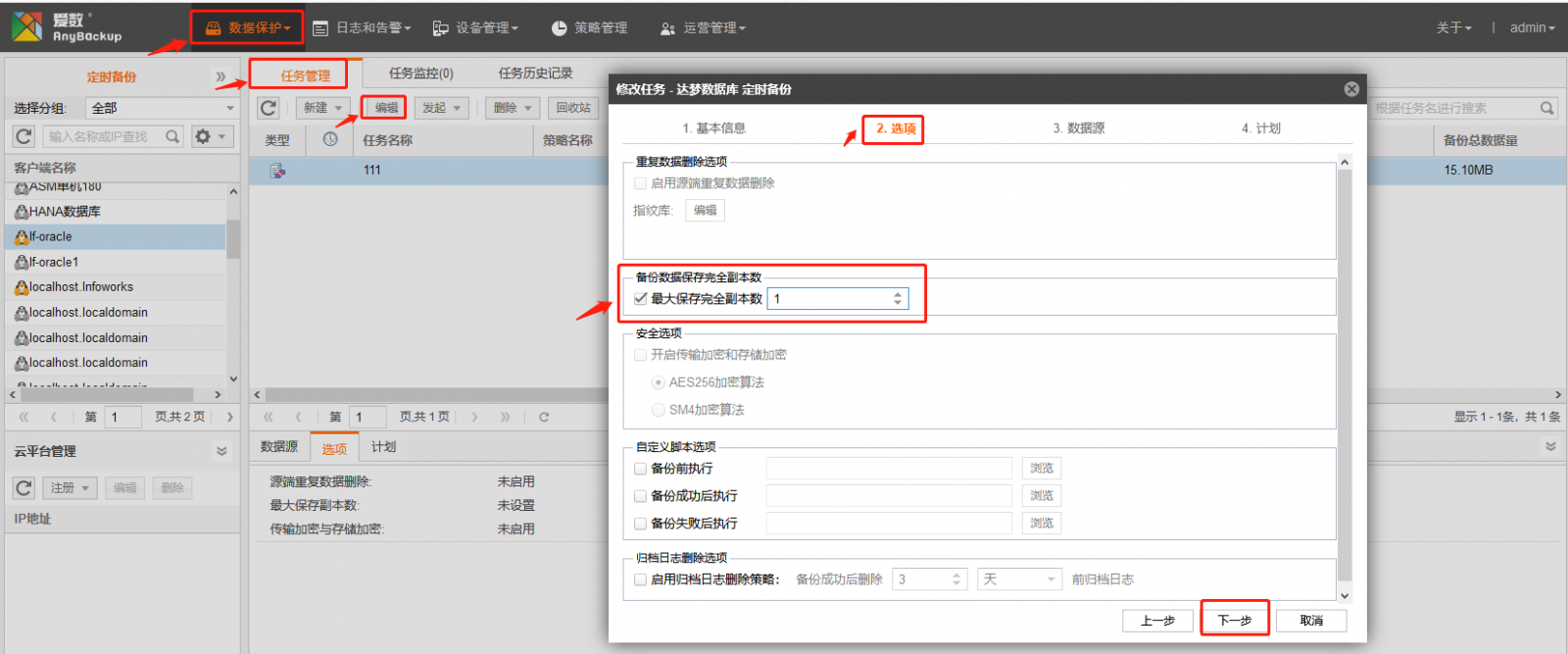This screenshot has width=1568, height=654.
Task: Toggle 最大保存完全副本数 checkbox
Action: [x=641, y=298]
